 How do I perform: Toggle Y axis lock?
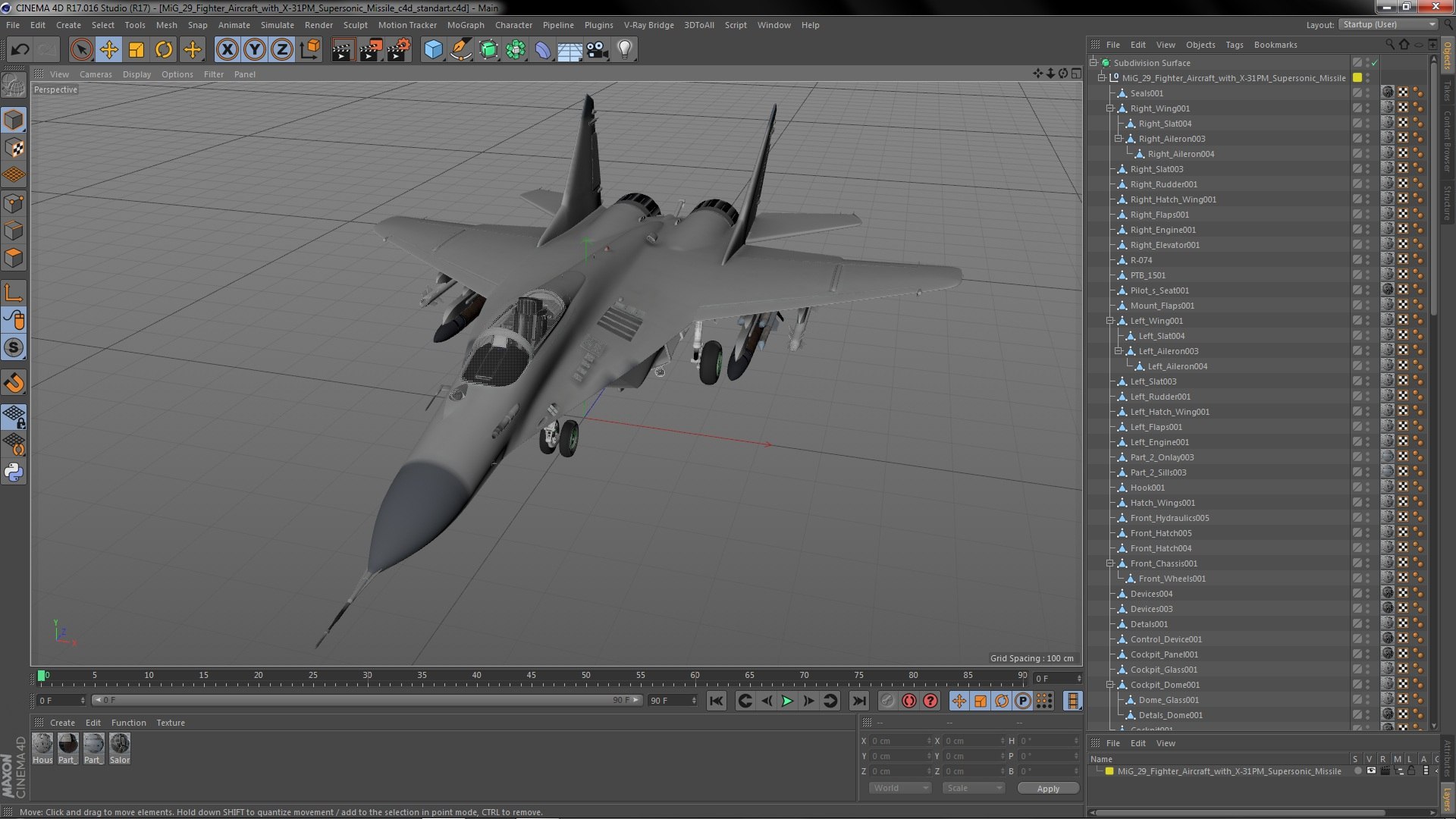tap(255, 50)
